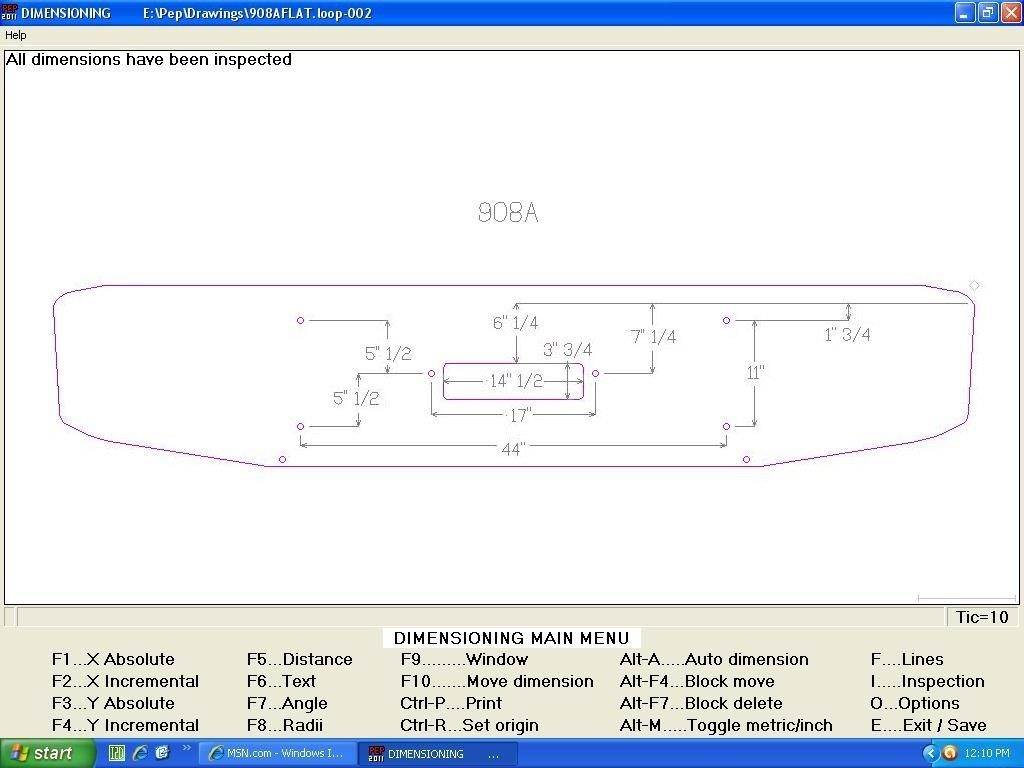This screenshot has height=768, width=1024.
Task: Select Alt-F4 Block move
Action: (x=697, y=682)
